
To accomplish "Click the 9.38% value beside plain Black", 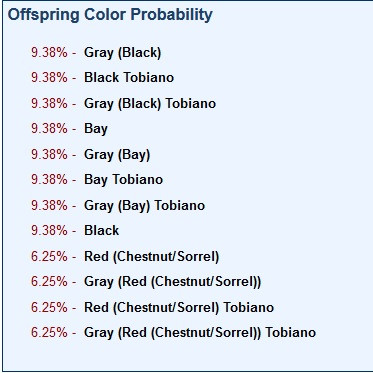I will [49, 231].
